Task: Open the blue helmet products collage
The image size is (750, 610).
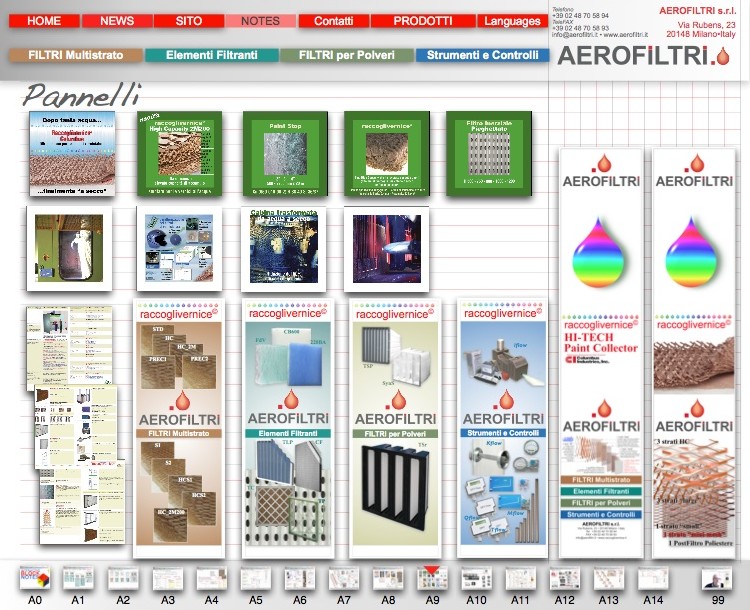Action: (x=179, y=248)
